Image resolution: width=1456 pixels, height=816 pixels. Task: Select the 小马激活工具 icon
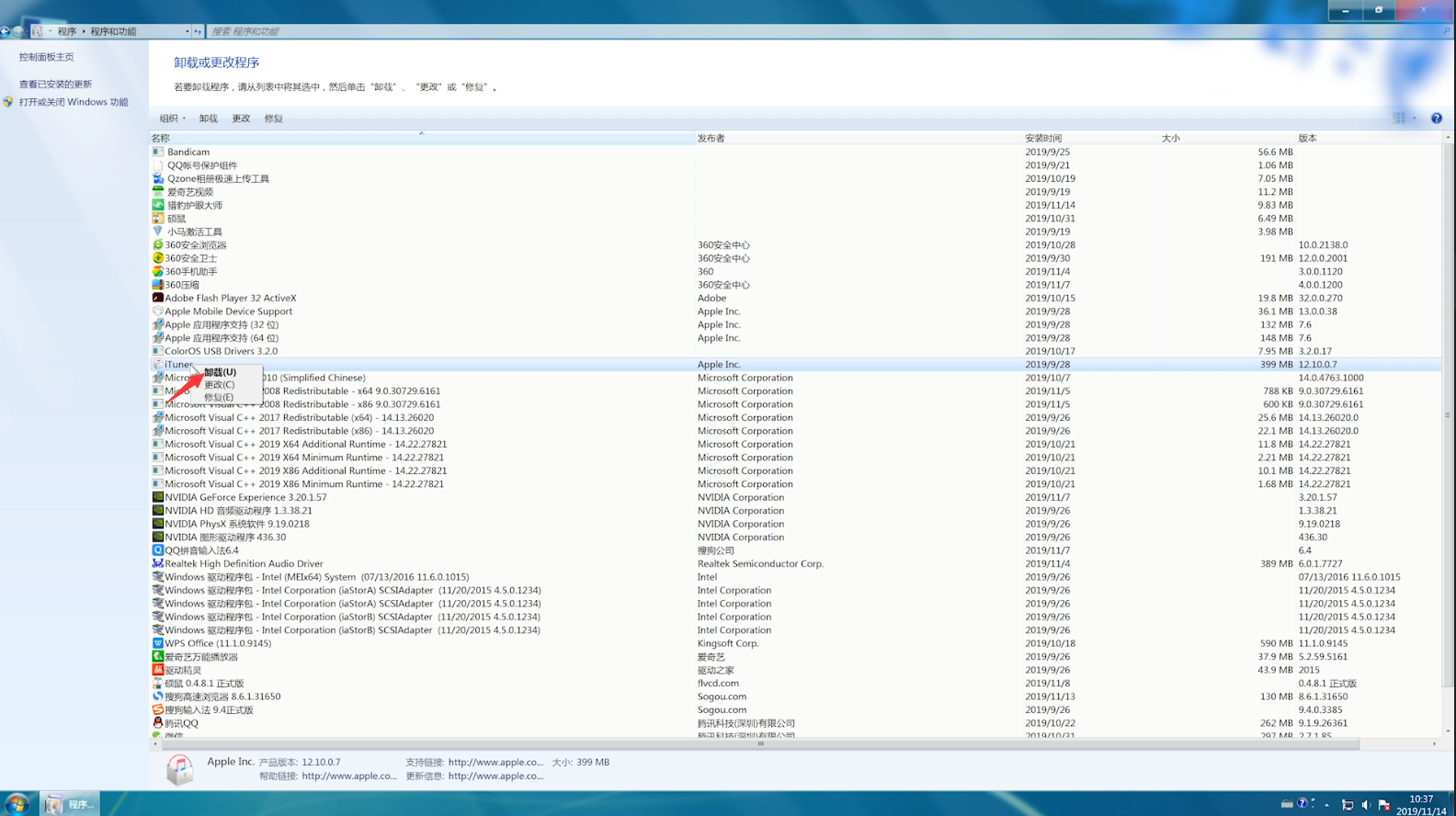click(158, 232)
